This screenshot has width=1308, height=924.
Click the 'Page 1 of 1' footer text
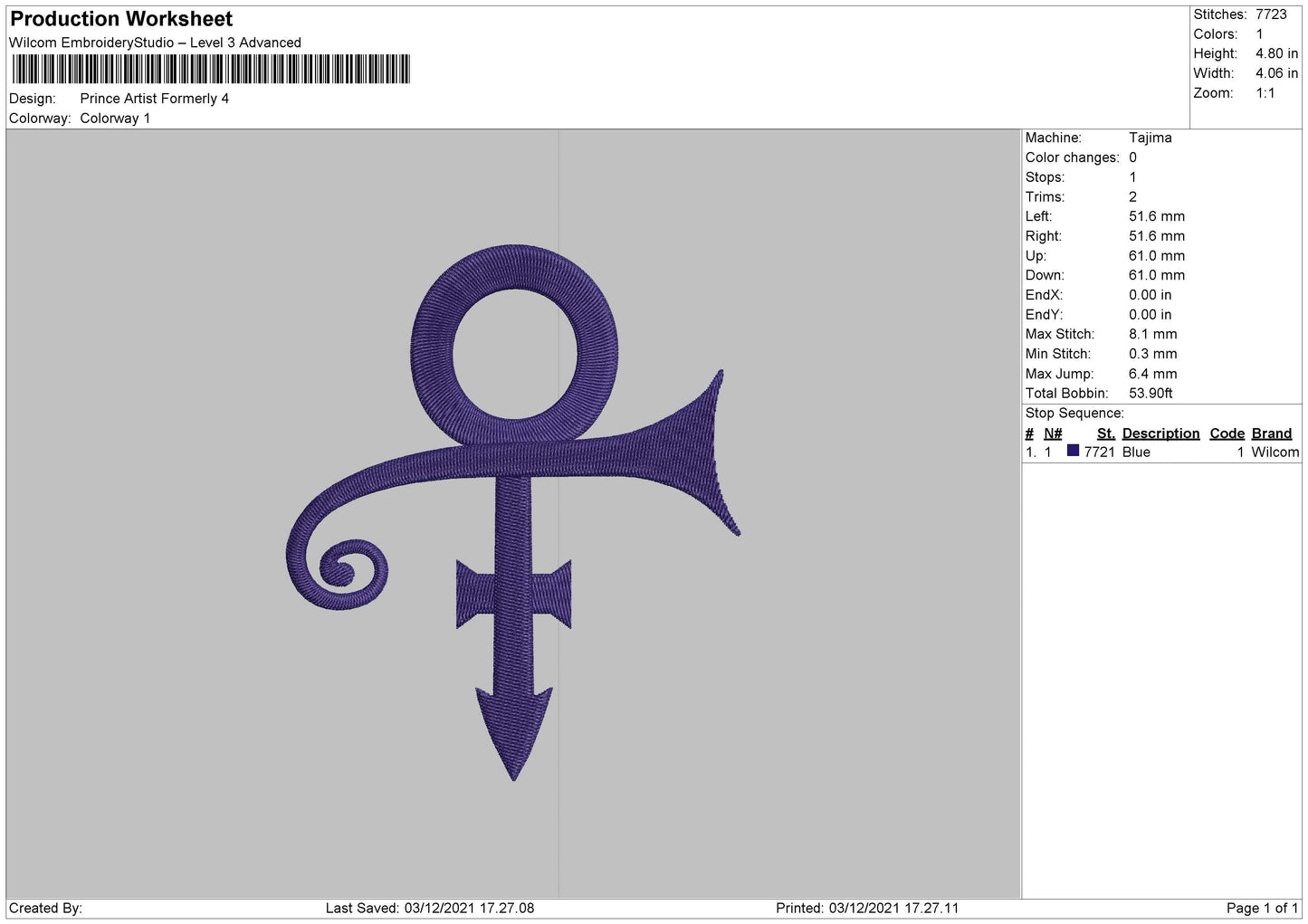(x=1262, y=908)
